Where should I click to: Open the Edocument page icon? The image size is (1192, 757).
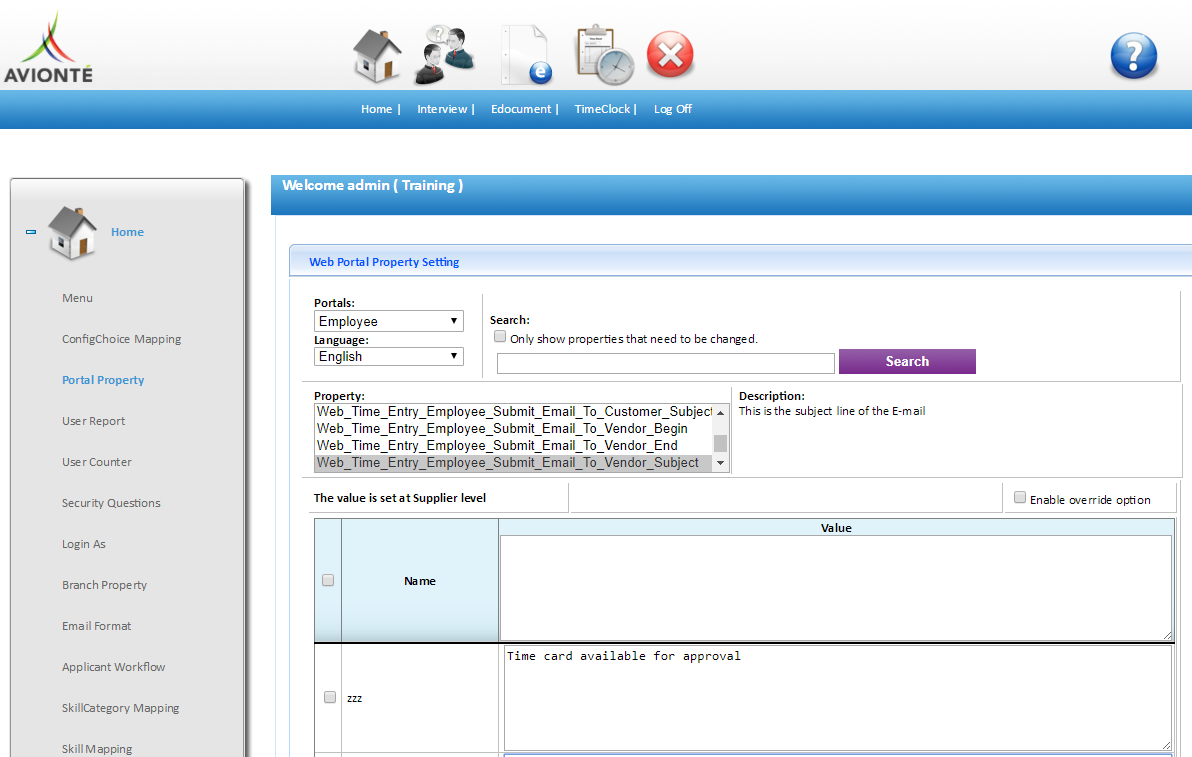click(x=526, y=55)
